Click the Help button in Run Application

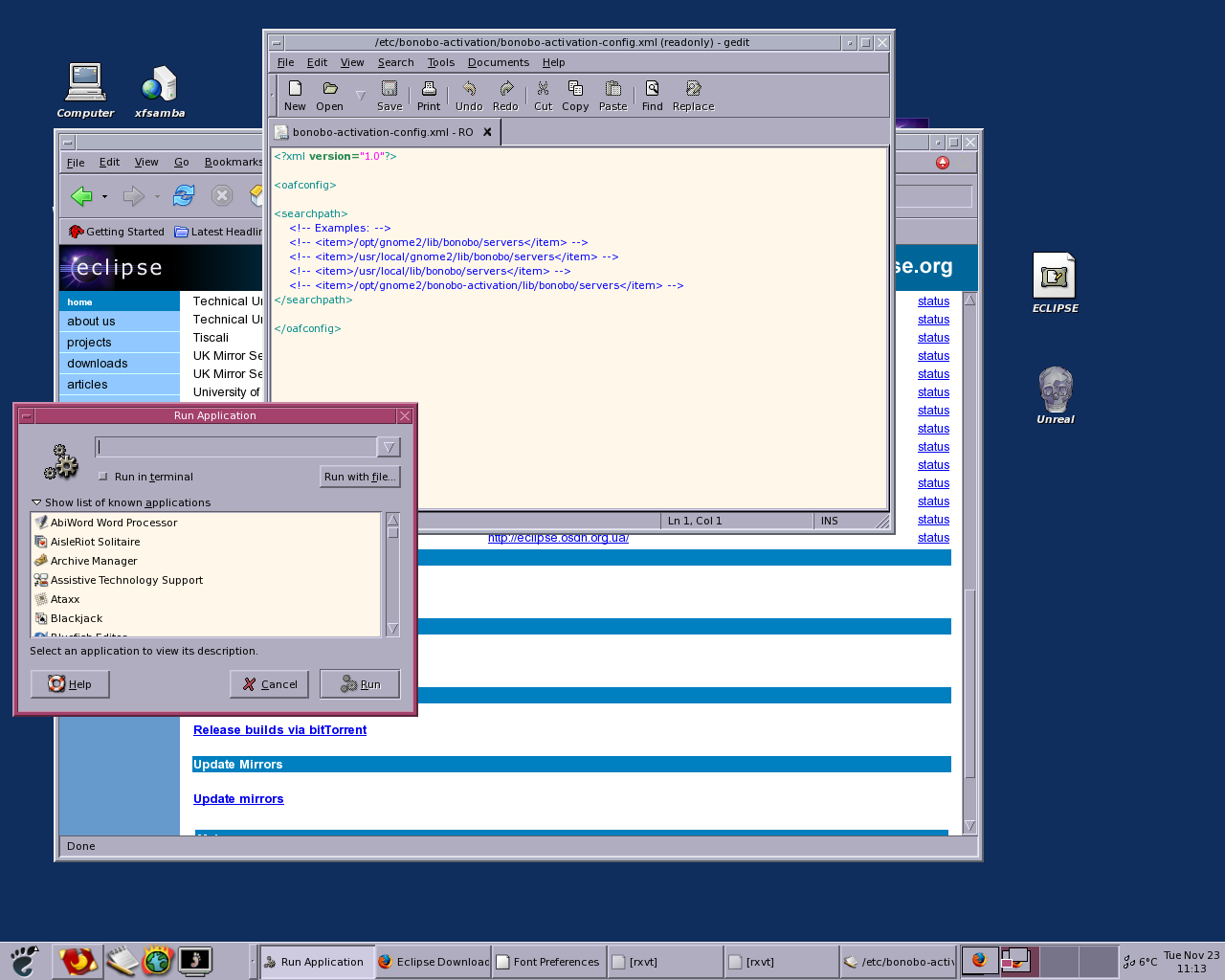pos(70,684)
